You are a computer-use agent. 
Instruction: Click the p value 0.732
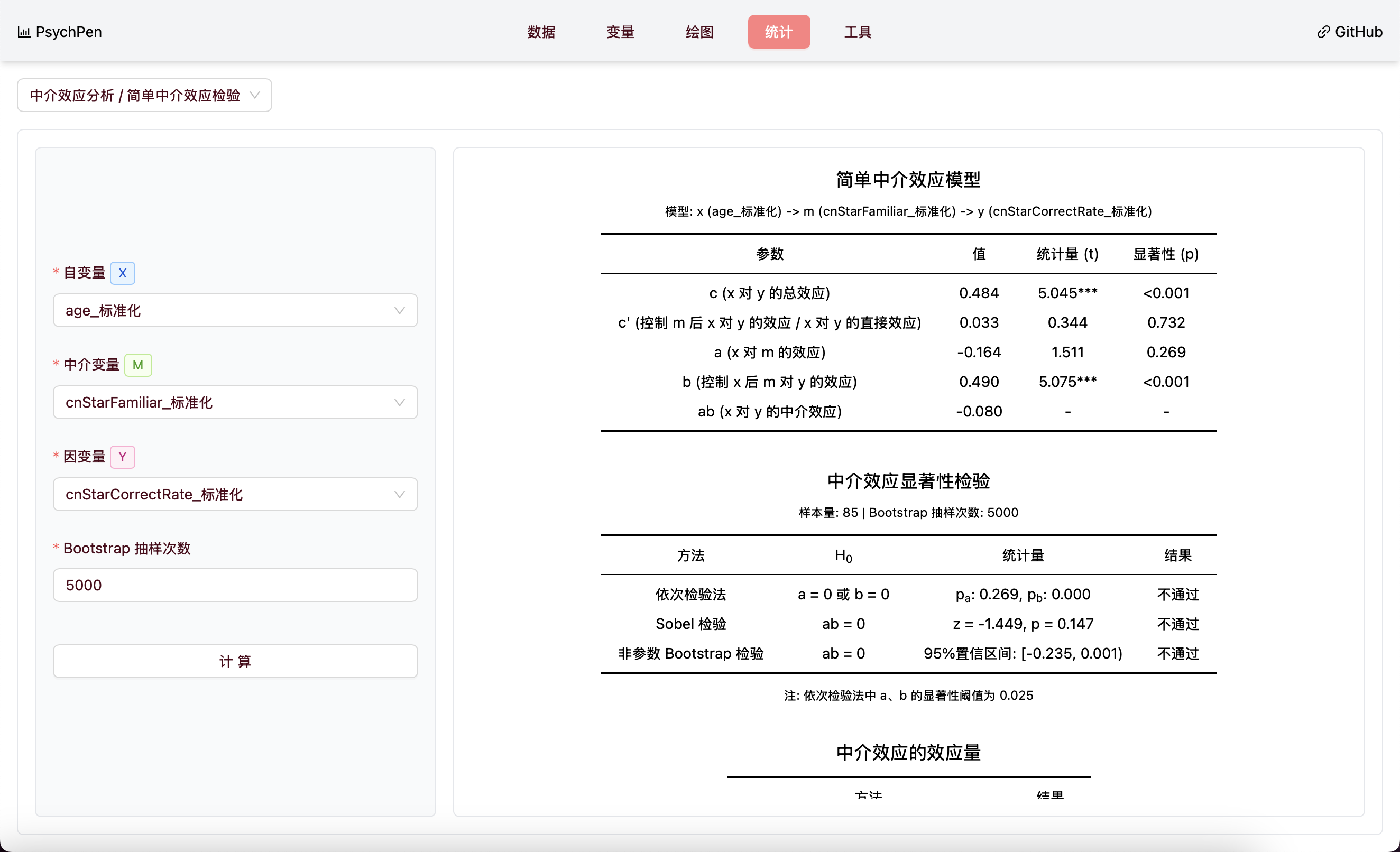click(1166, 322)
